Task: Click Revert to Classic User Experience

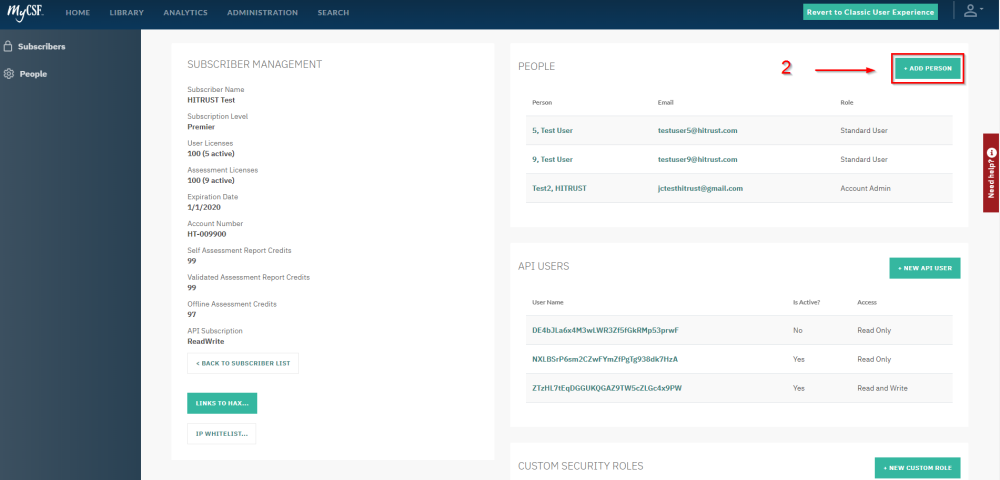Action: (870, 12)
